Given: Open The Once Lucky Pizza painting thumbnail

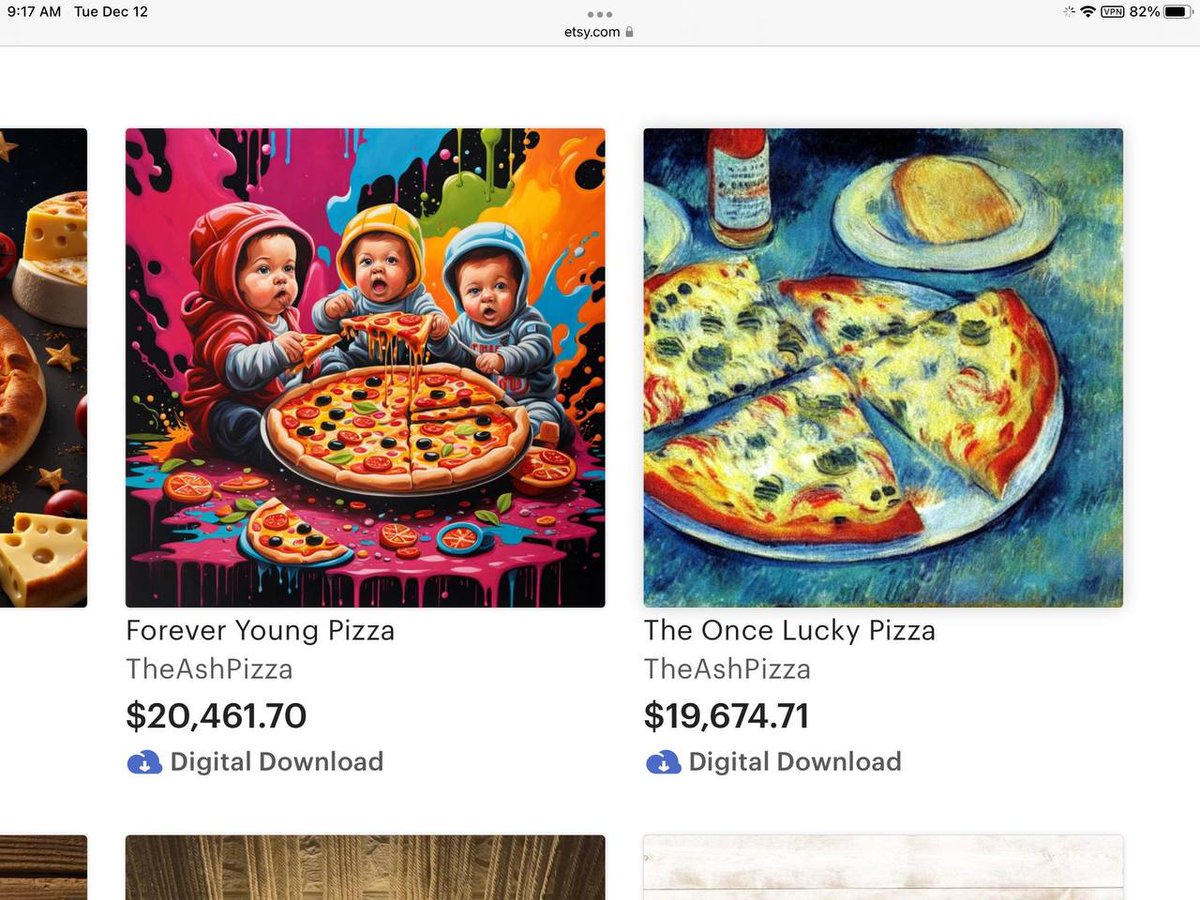Looking at the screenshot, I should pos(883,367).
